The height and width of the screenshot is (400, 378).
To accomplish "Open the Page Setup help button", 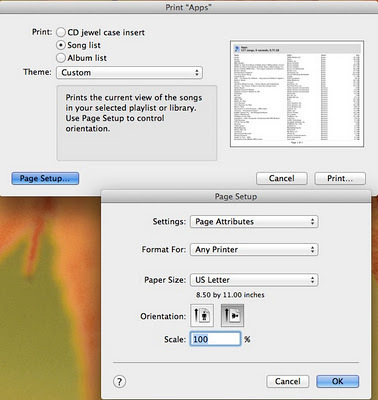I will [119, 381].
